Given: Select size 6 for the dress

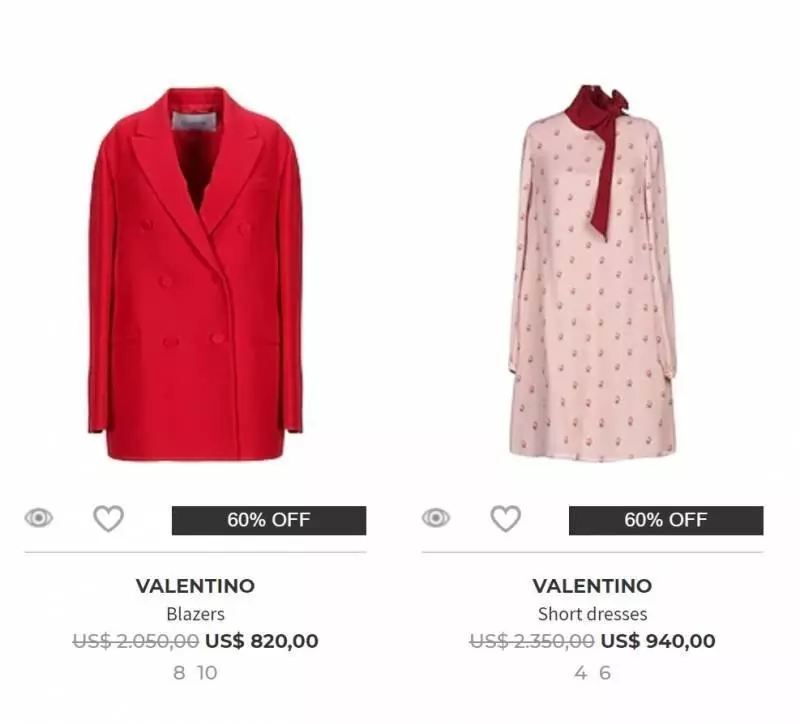Looking at the screenshot, I should pyautogui.click(x=605, y=672).
